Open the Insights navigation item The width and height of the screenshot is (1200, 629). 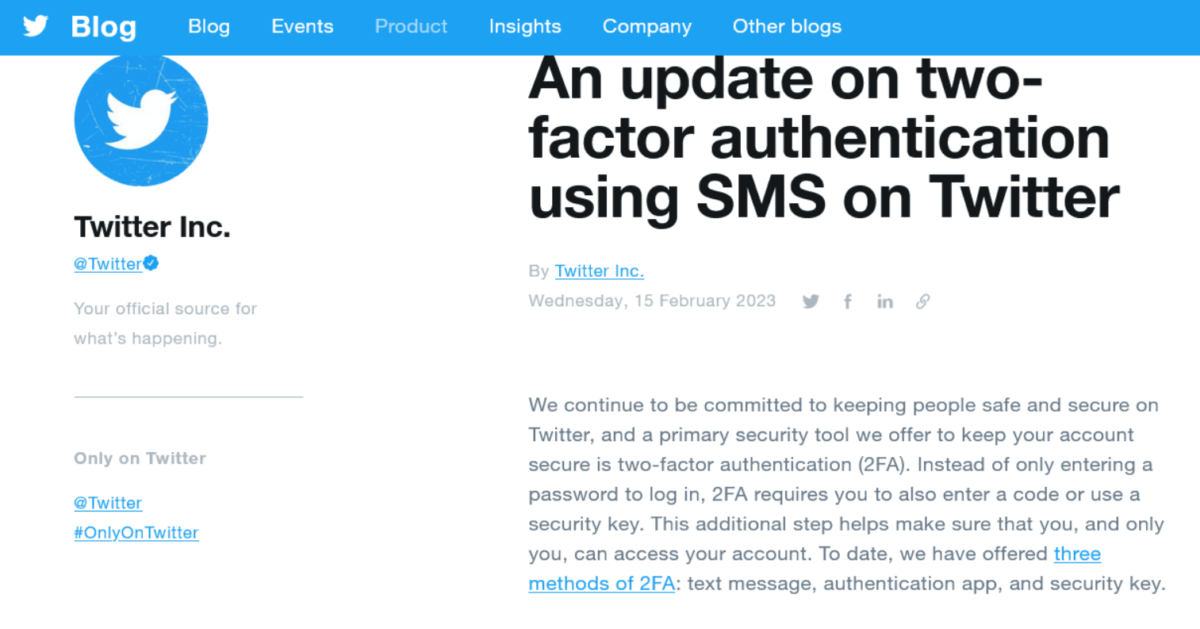(x=525, y=27)
